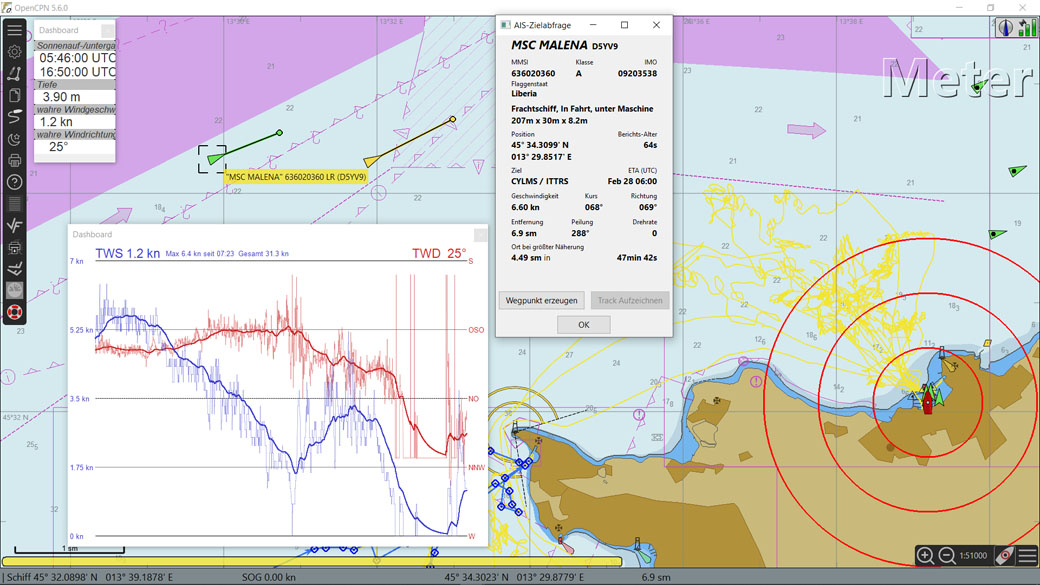1040x585 pixels.
Task: Click the ETA Feb 28 06:00 value
Action: (632, 181)
